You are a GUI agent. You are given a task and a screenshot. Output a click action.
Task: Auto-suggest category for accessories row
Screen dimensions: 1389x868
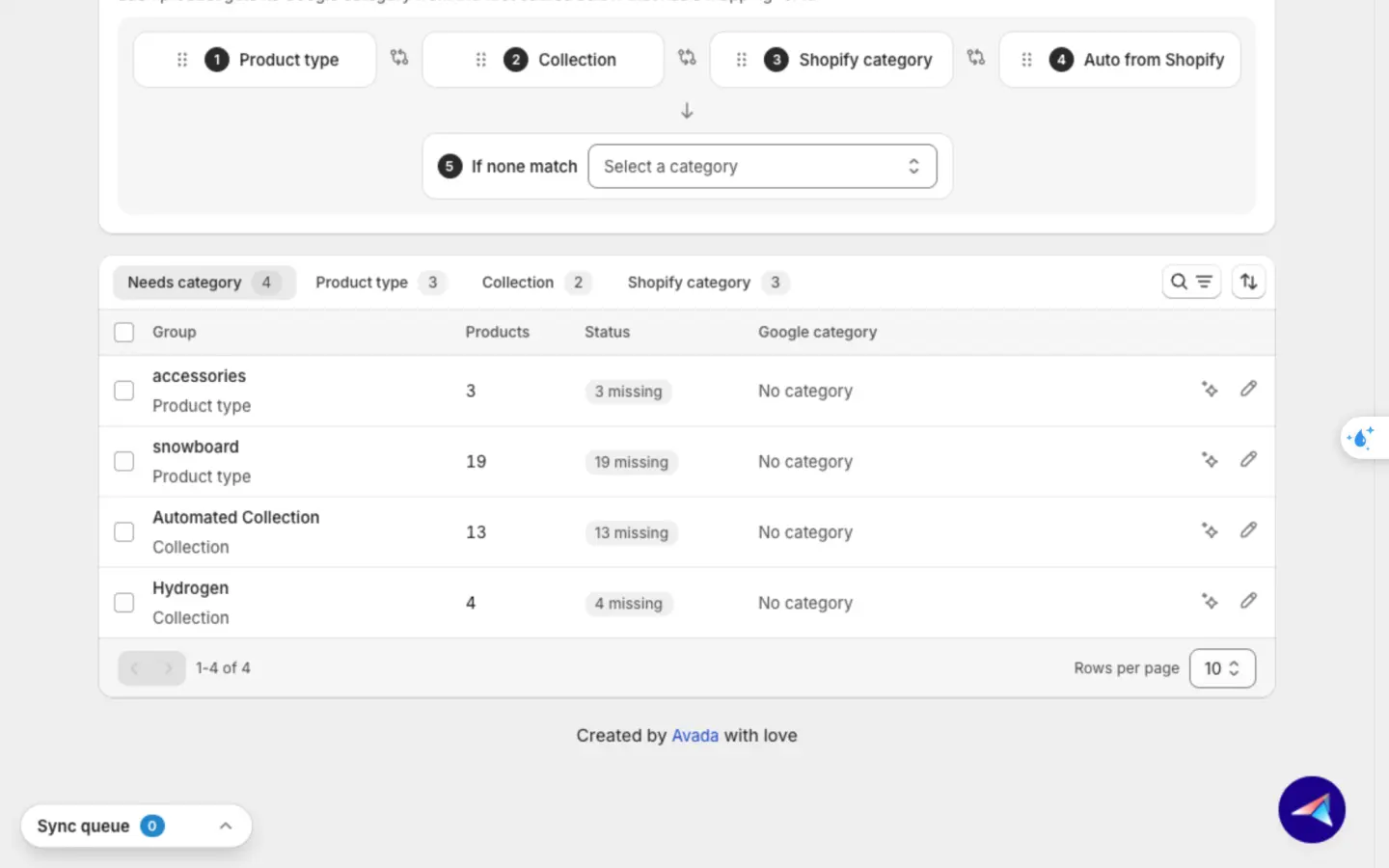coord(1210,390)
